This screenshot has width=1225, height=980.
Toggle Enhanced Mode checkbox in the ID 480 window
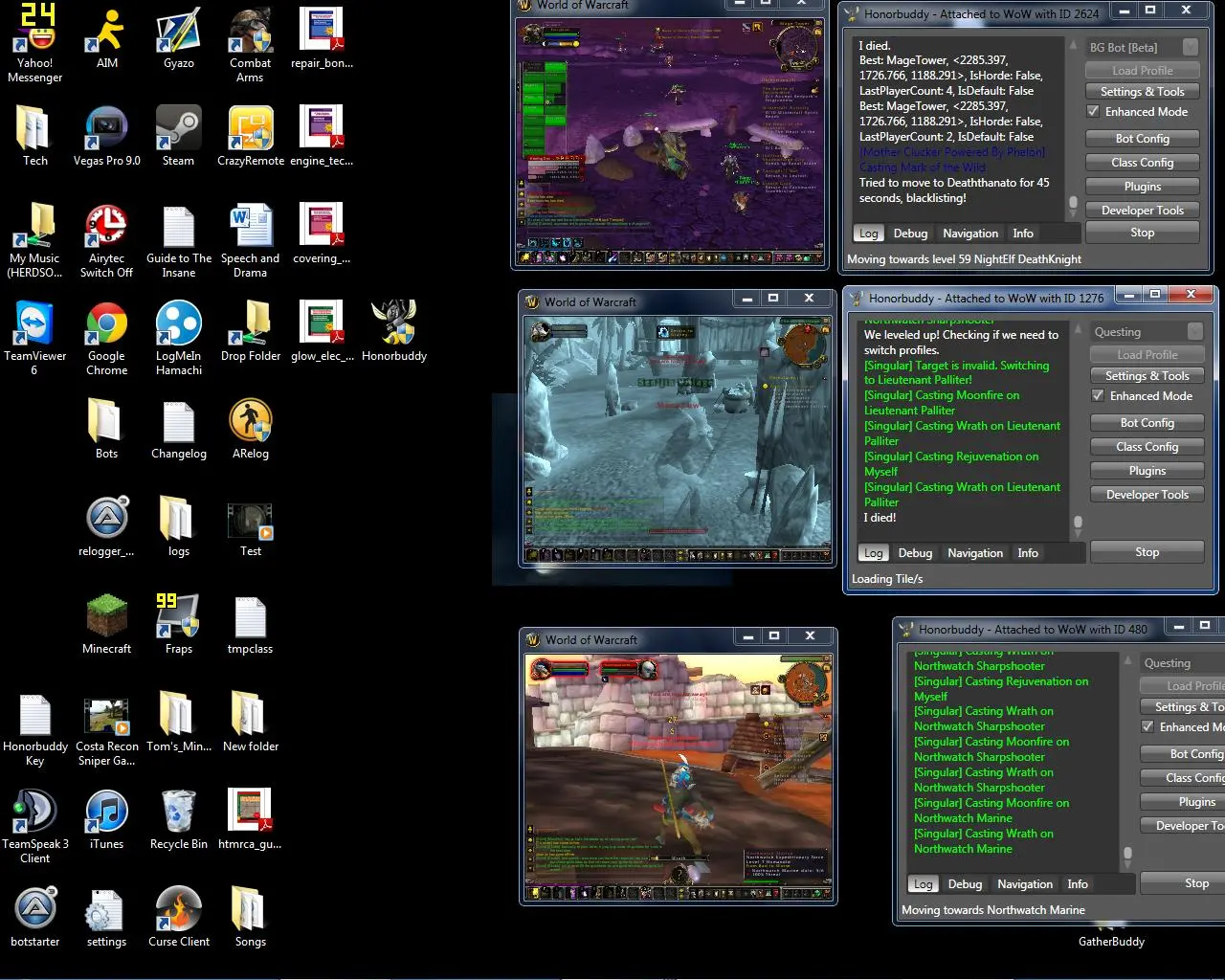(x=1147, y=727)
